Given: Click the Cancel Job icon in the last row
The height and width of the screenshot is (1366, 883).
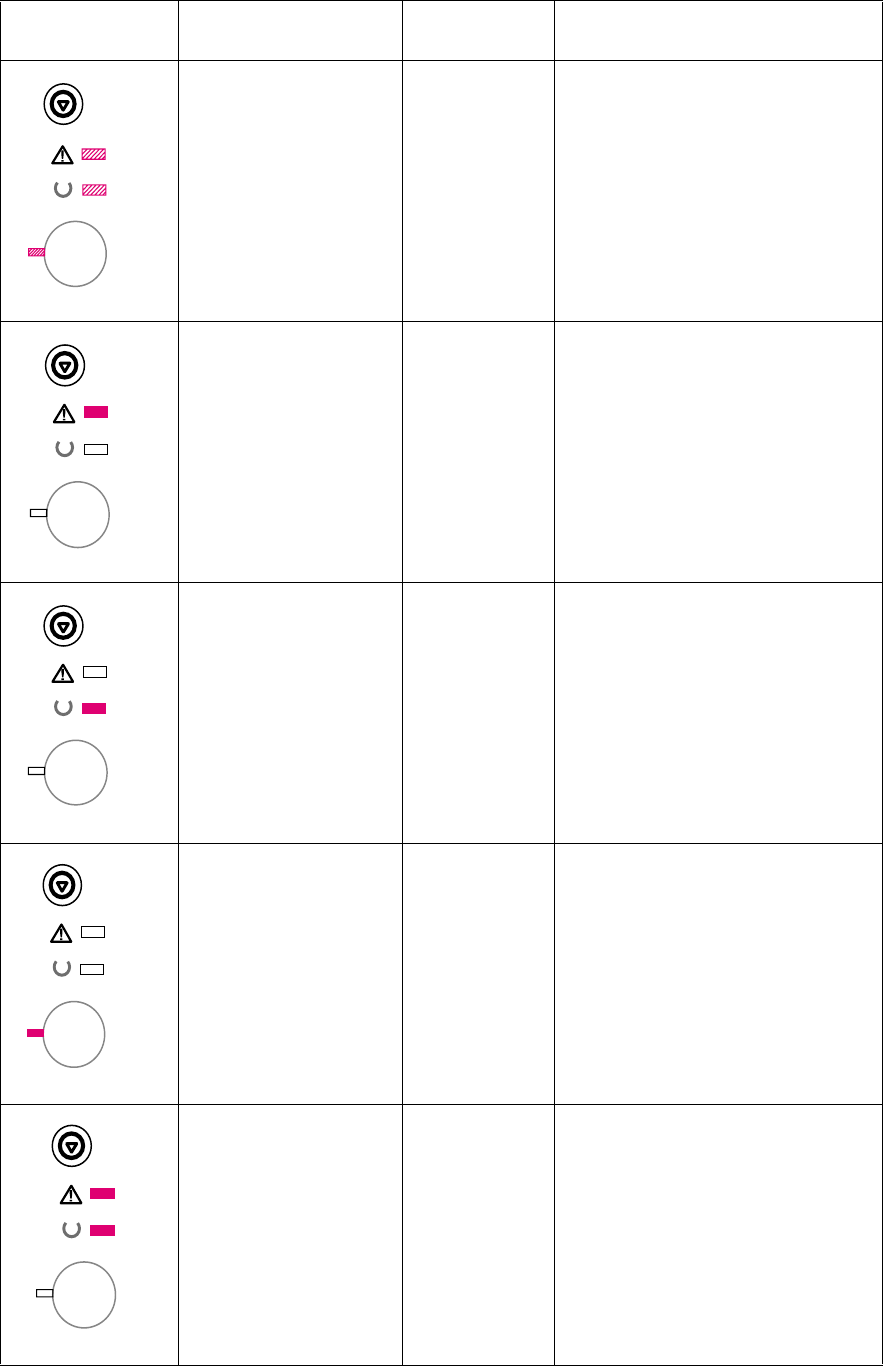Looking at the screenshot, I should click(x=71, y=1146).
